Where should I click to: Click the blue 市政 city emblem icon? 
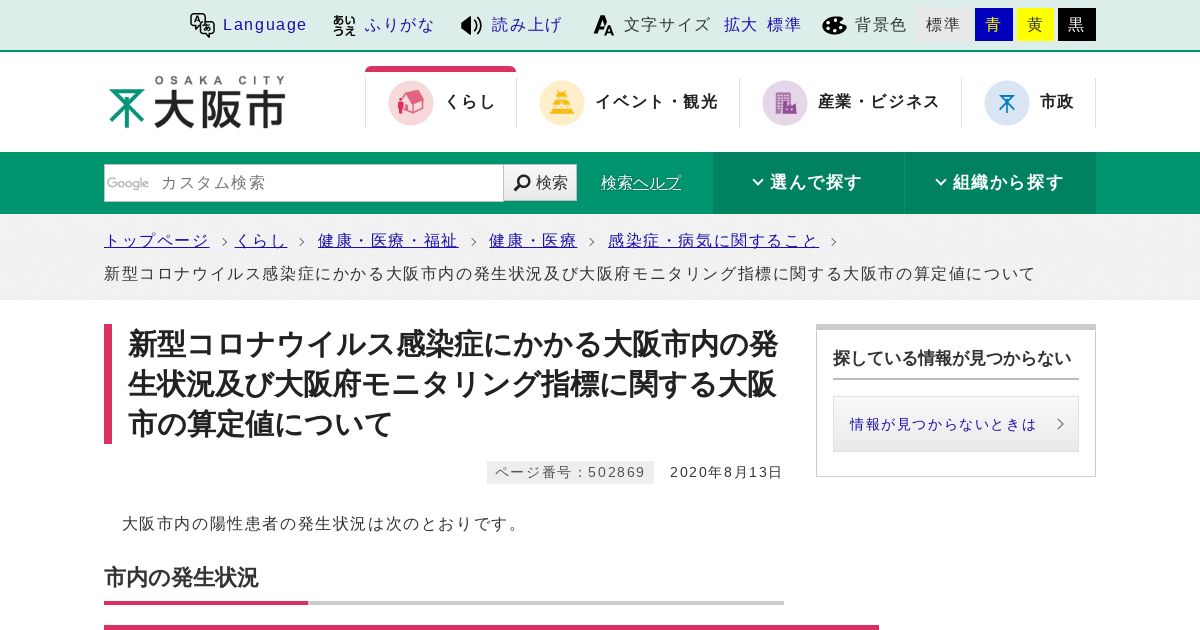point(1007,103)
